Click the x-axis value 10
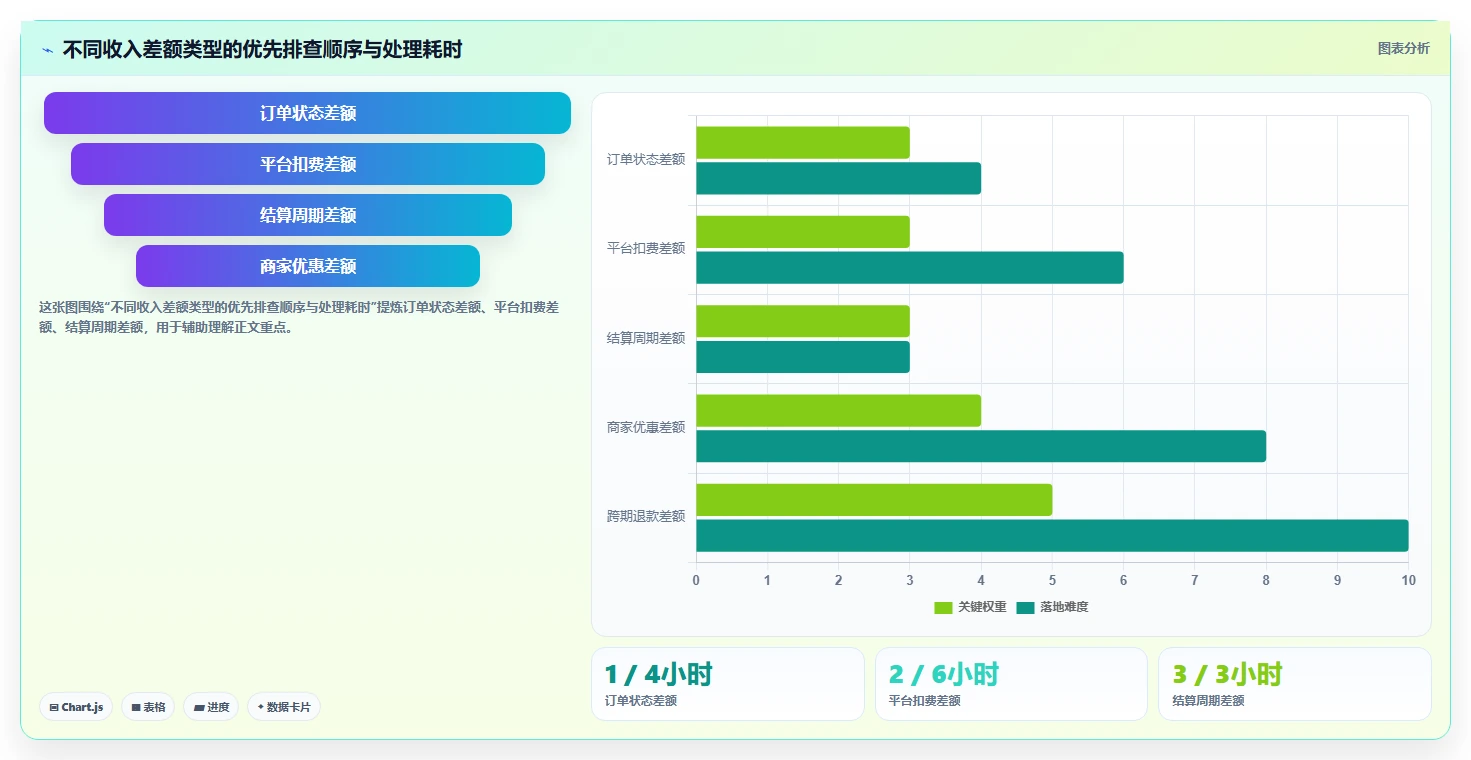 point(1408,580)
